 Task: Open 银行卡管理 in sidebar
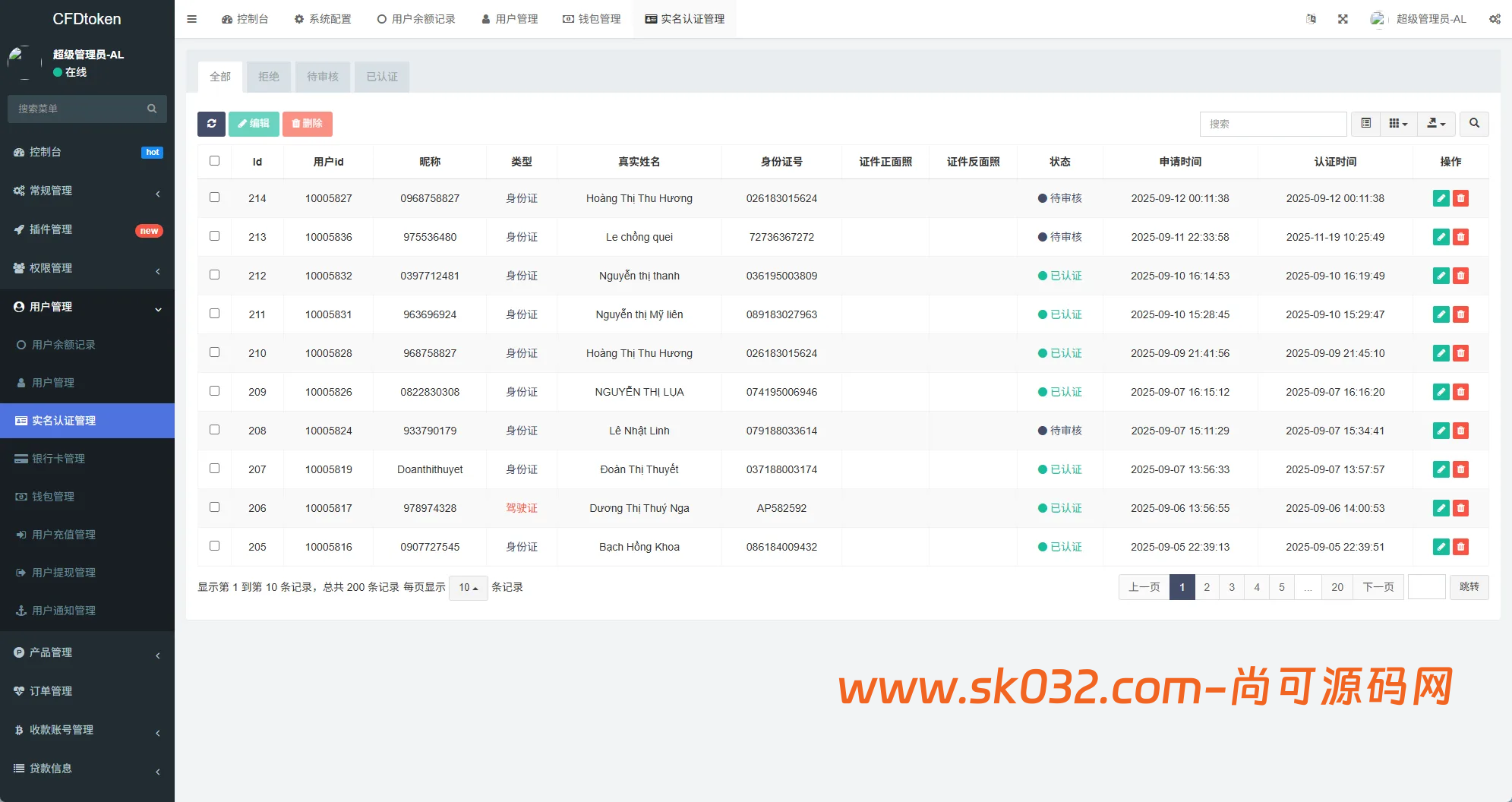click(87, 459)
